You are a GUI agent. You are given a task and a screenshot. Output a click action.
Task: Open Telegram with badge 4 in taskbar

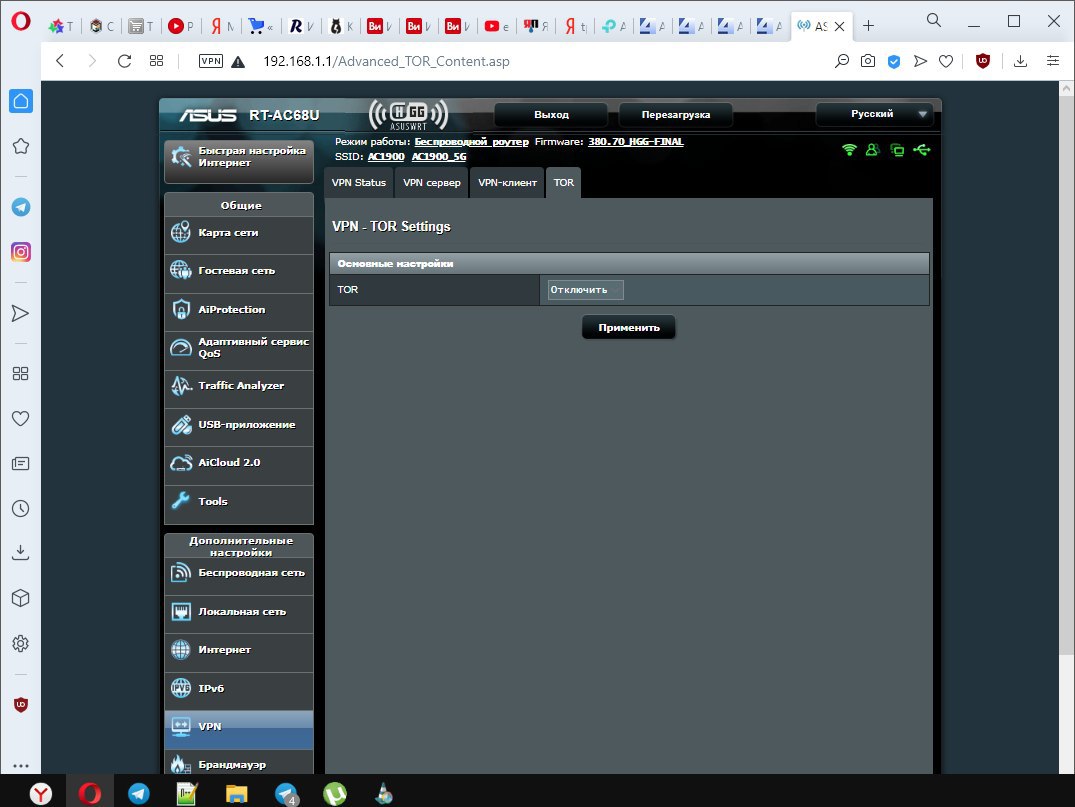tap(286, 793)
